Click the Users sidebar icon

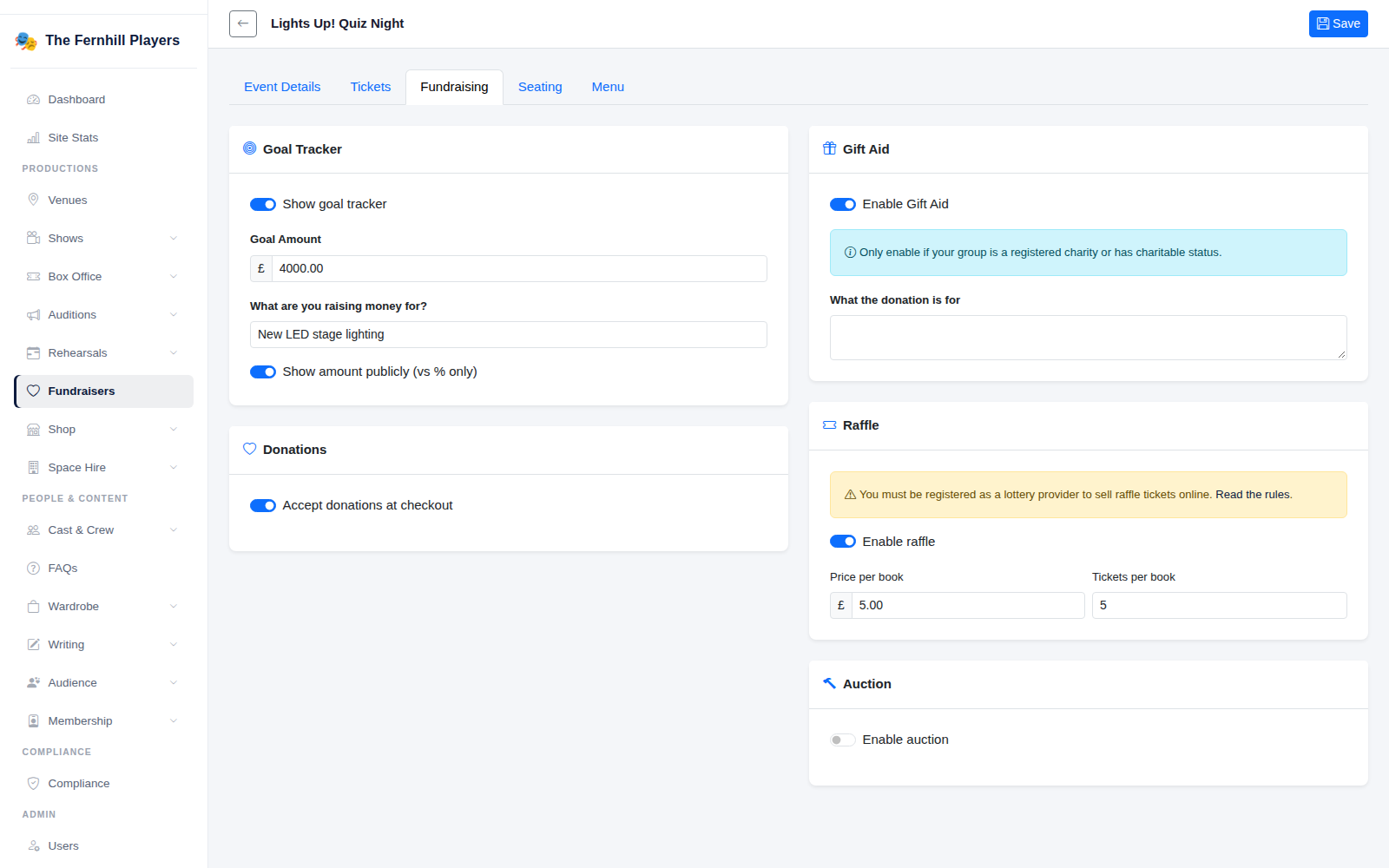pyautogui.click(x=33, y=845)
